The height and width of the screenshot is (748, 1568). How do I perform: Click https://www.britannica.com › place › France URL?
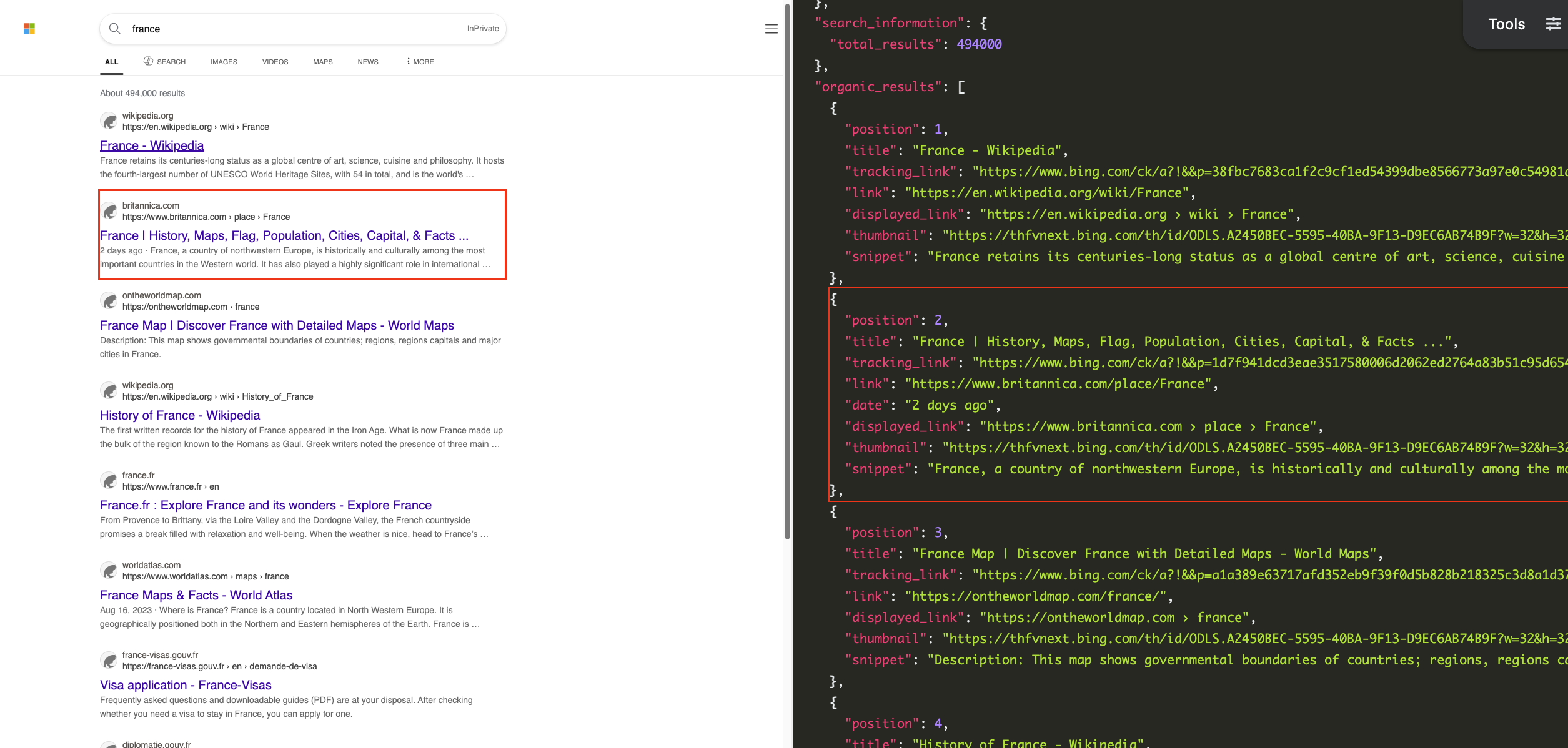(206, 217)
